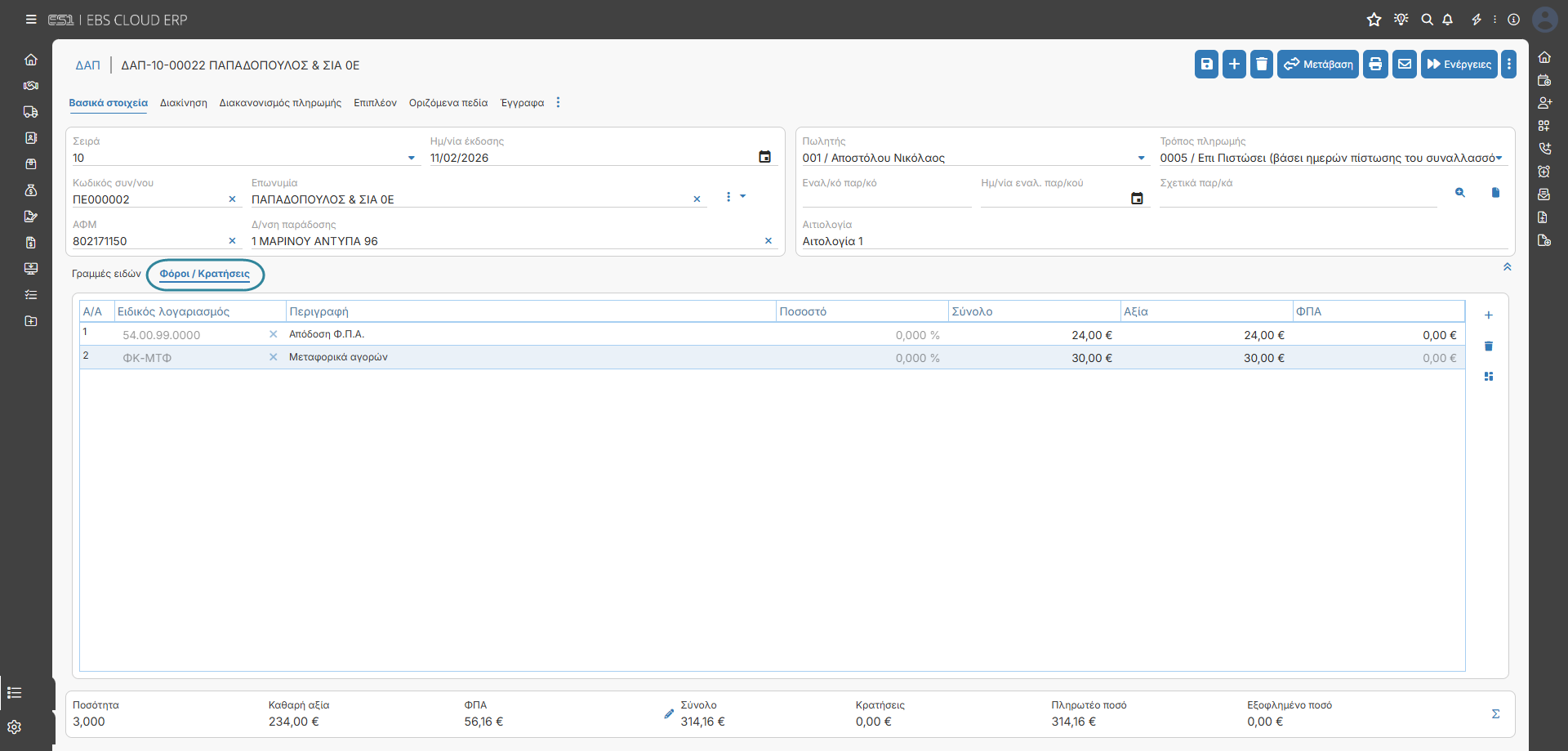
Task: Delete the document with the trash button
Action: click(1262, 64)
